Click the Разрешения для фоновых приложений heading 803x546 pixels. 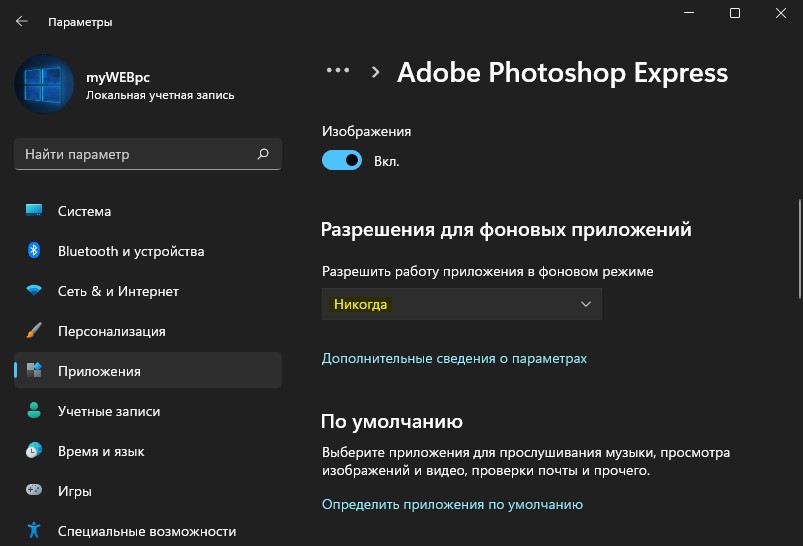tap(506, 229)
